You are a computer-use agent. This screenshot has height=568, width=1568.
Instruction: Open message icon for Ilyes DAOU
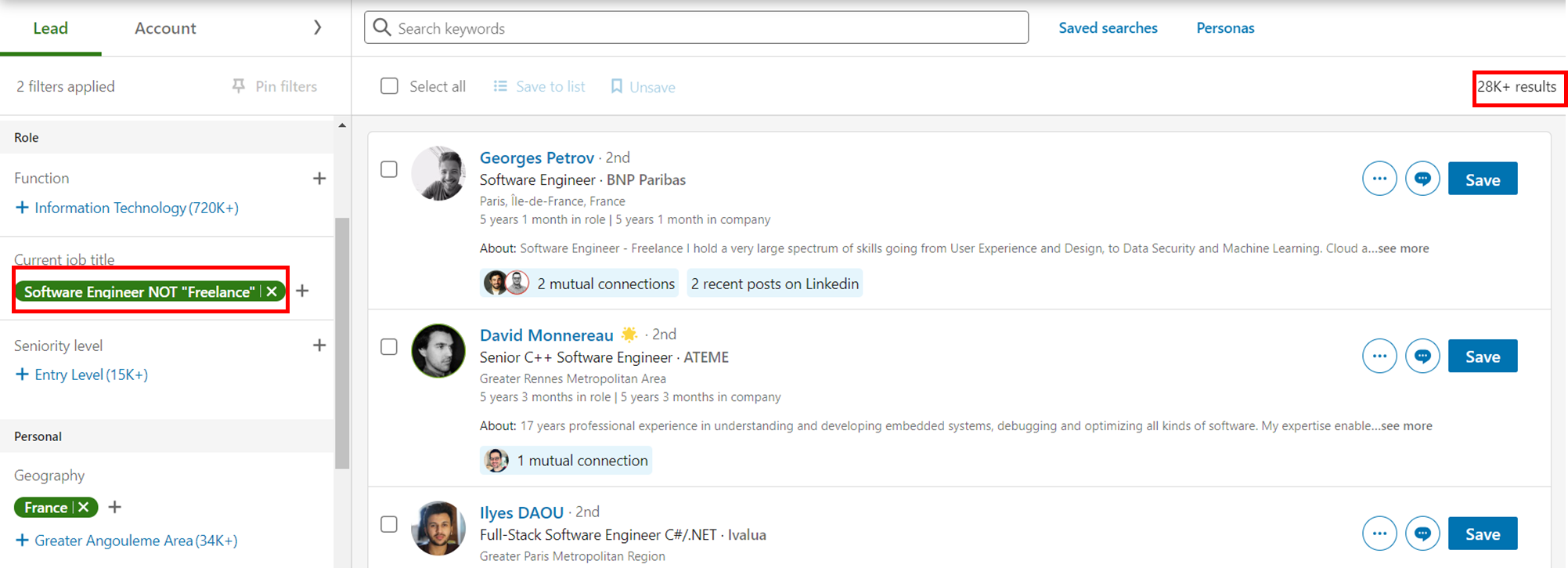pos(1422,534)
